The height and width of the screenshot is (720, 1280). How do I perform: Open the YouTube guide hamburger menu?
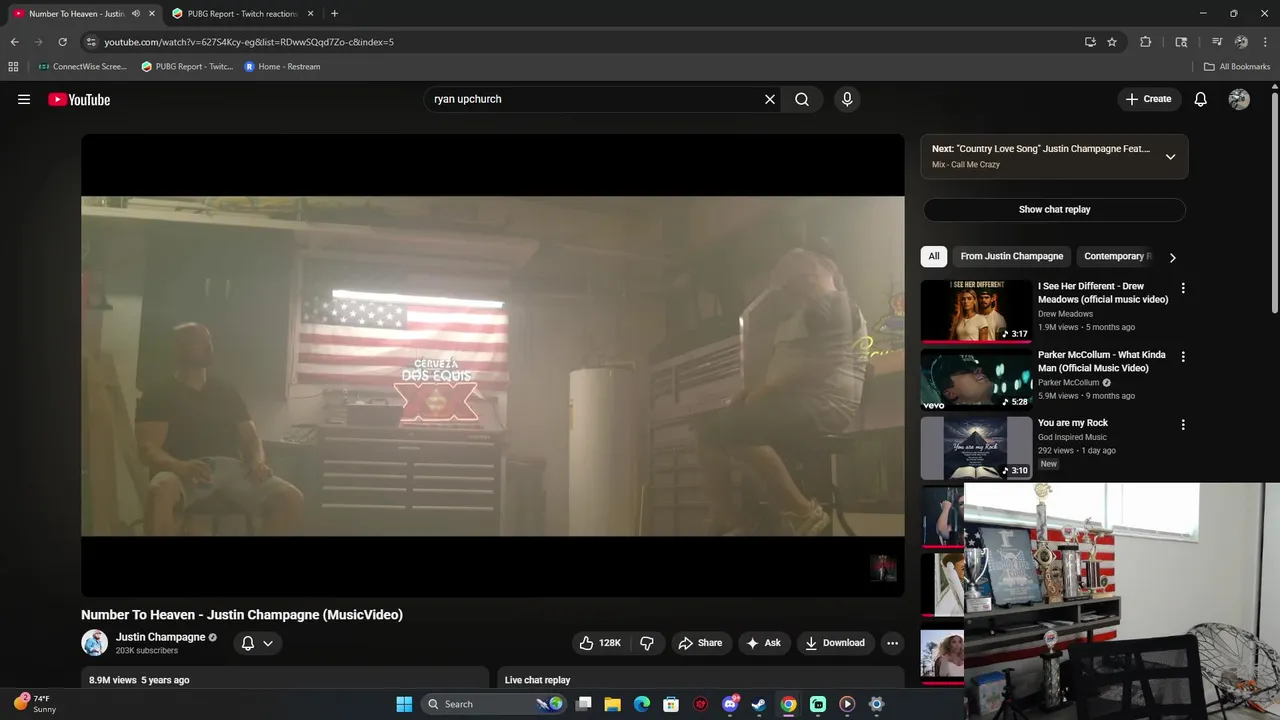pyautogui.click(x=24, y=99)
